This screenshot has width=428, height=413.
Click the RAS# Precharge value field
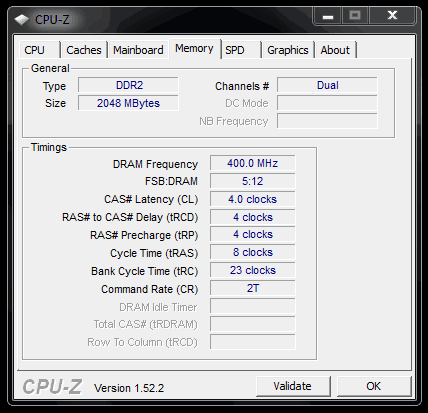coord(253,235)
